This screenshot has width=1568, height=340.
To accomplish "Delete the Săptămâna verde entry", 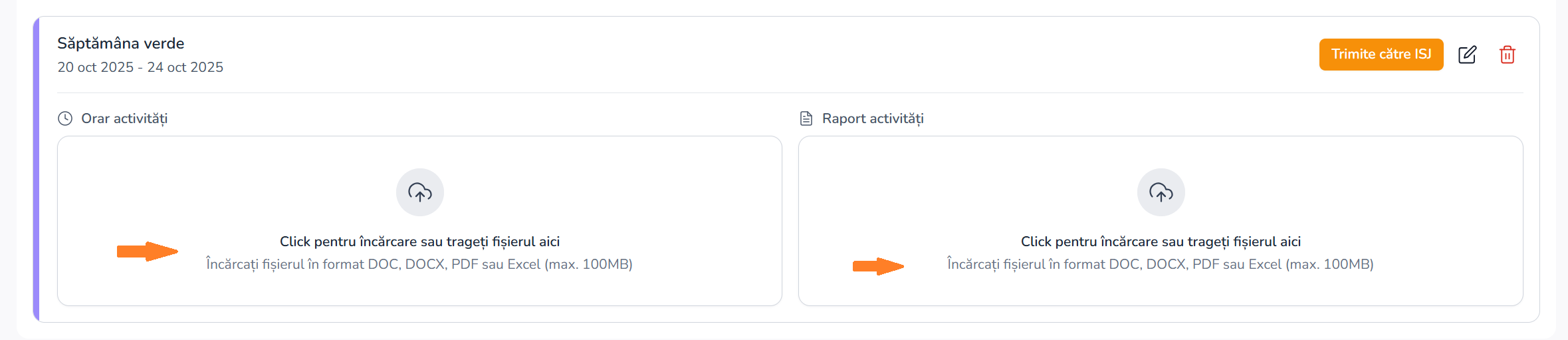I will pos(1507,55).
